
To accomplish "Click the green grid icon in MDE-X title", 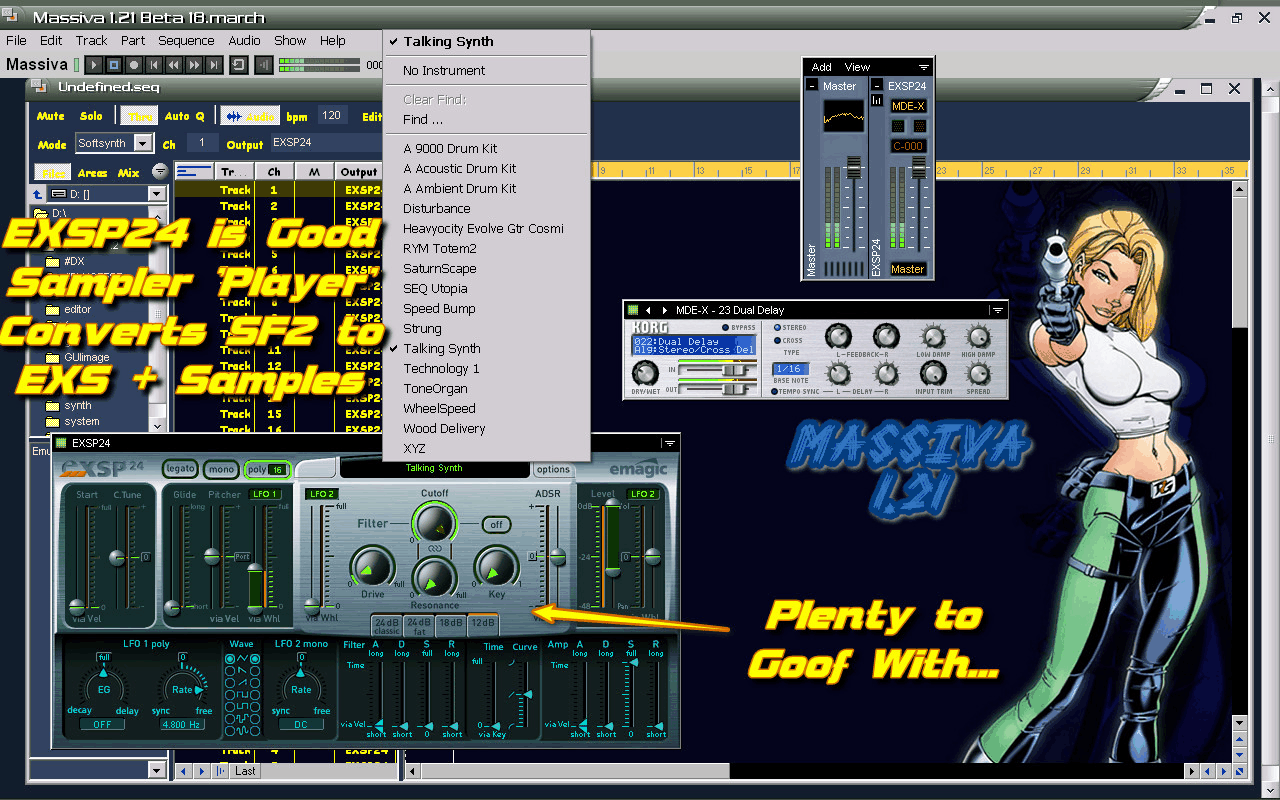I will point(633,310).
